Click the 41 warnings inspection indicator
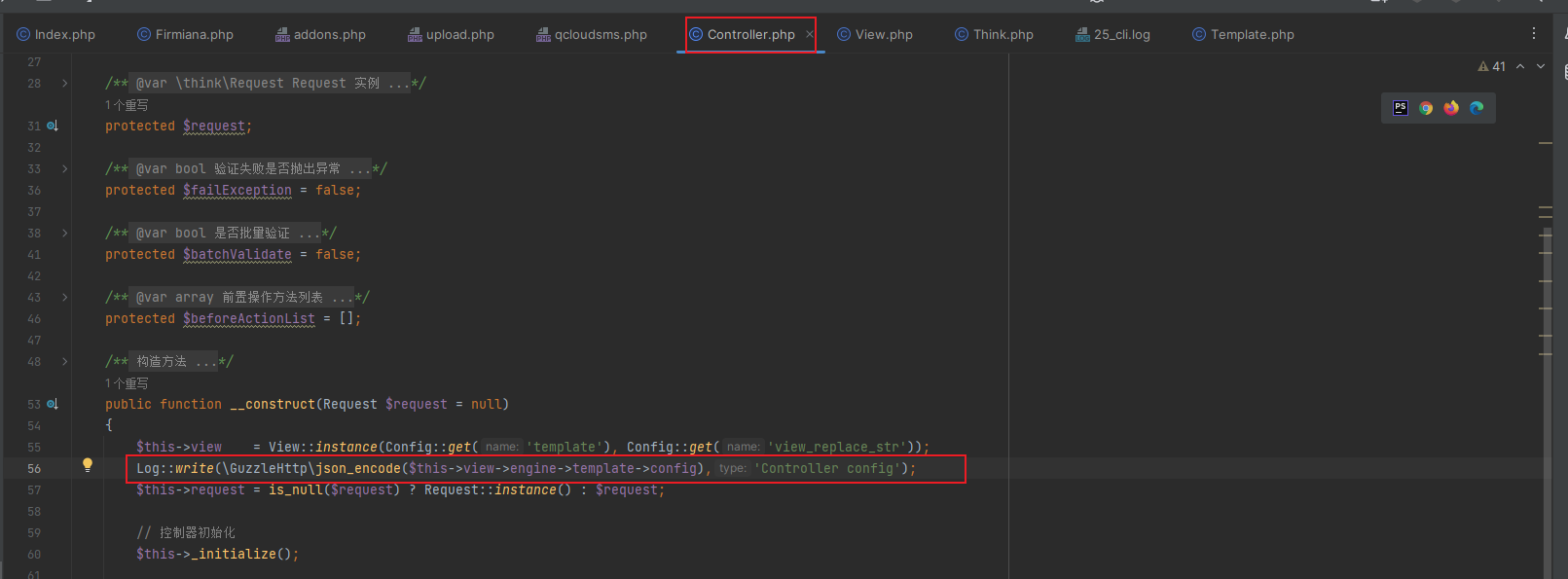The width and height of the screenshot is (1568, 579). 1492,66
